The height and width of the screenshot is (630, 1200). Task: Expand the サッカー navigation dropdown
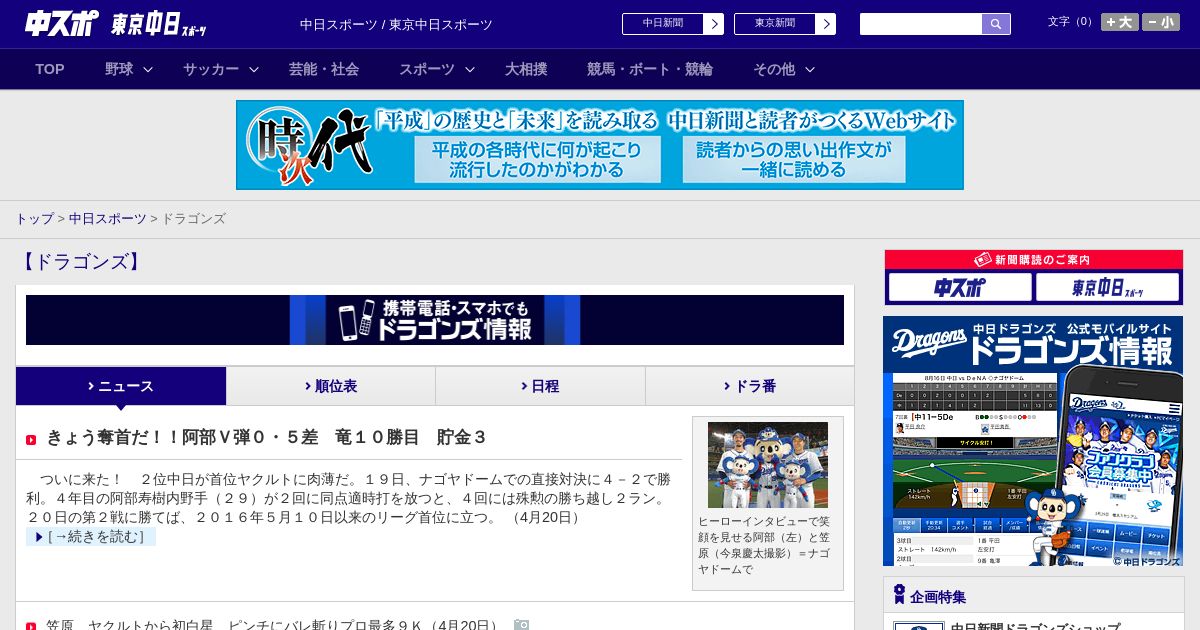click(x=221, y=69)
